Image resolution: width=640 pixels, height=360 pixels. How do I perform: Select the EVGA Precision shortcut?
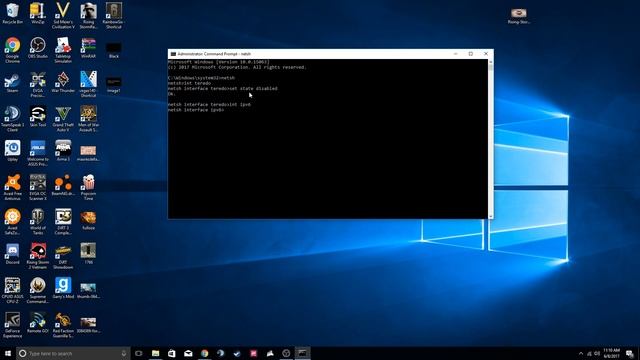coord(38,84)
